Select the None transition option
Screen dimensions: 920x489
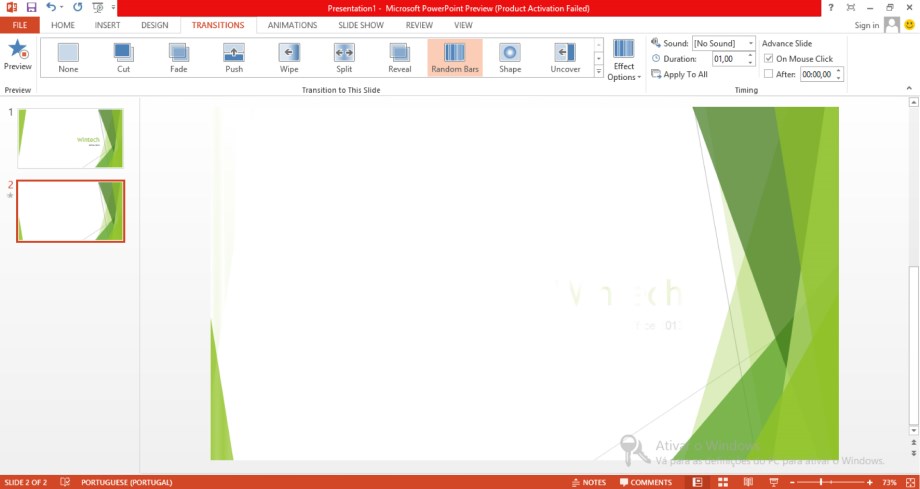click(68, 58)
